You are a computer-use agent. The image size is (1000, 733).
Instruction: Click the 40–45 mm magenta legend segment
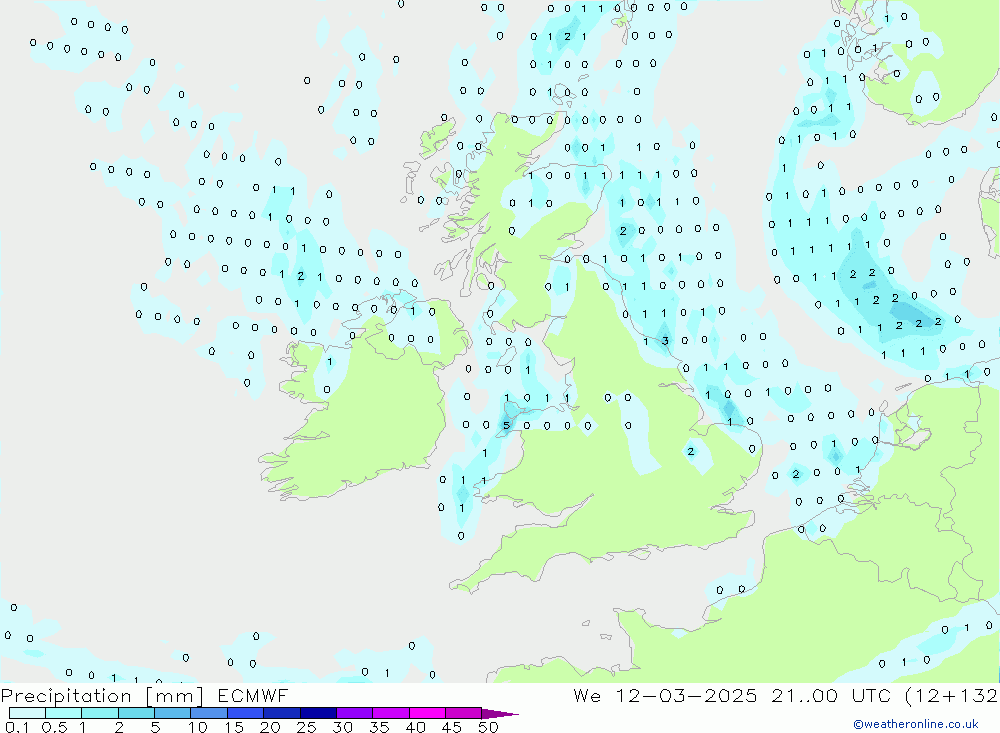pos(427,713)
